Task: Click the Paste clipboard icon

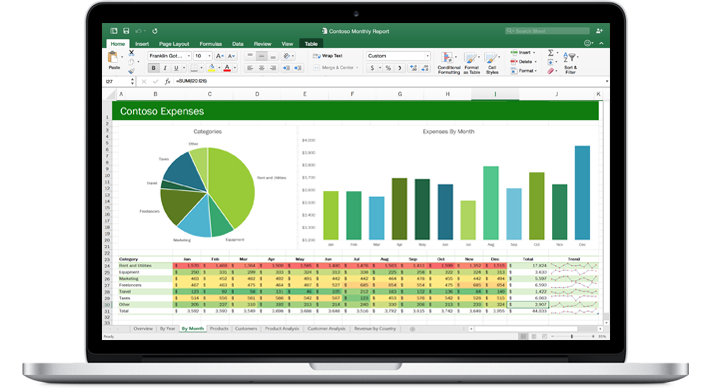Action: [x=113, y=57]
